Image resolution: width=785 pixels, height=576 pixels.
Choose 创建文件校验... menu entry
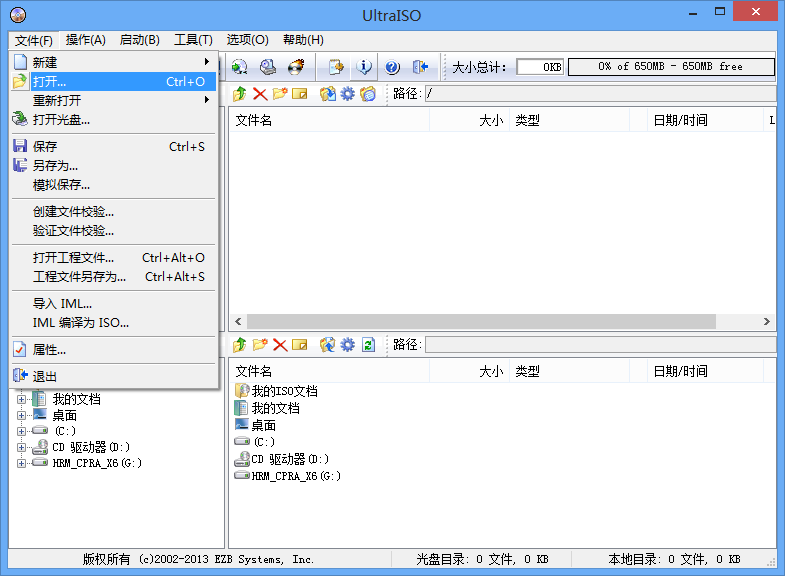[114, 212]
